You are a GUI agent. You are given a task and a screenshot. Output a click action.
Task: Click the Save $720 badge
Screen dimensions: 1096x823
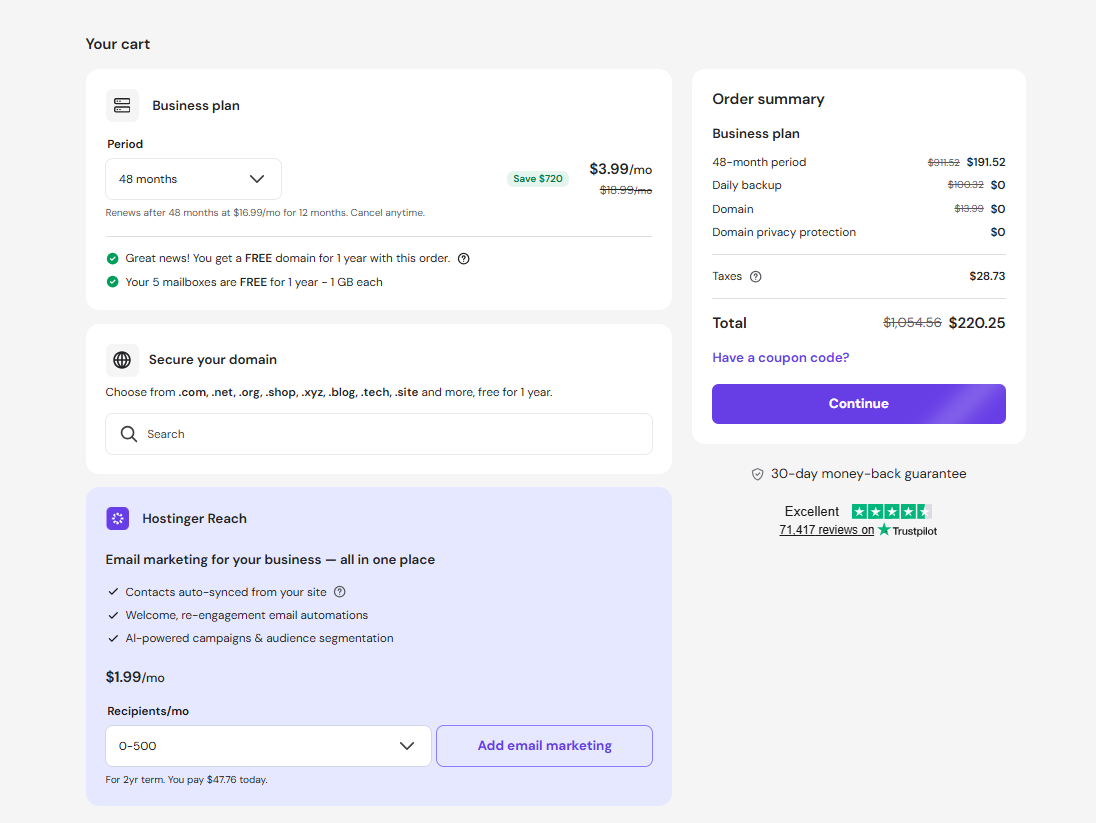pos(538,179)
